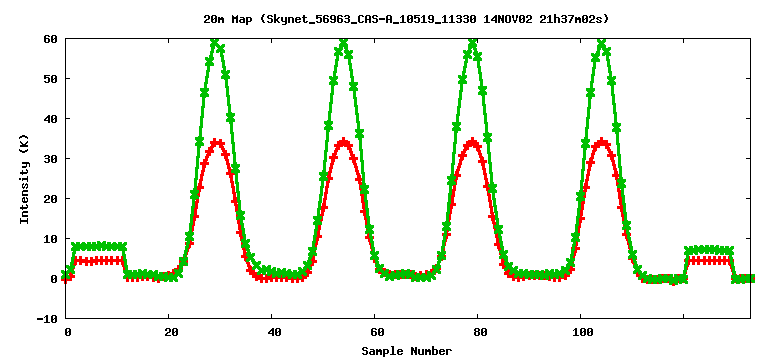Click the fourth green peak near sample 104
Screen dimensions: 768x360
pyautogui.click(x=601, y=43)
